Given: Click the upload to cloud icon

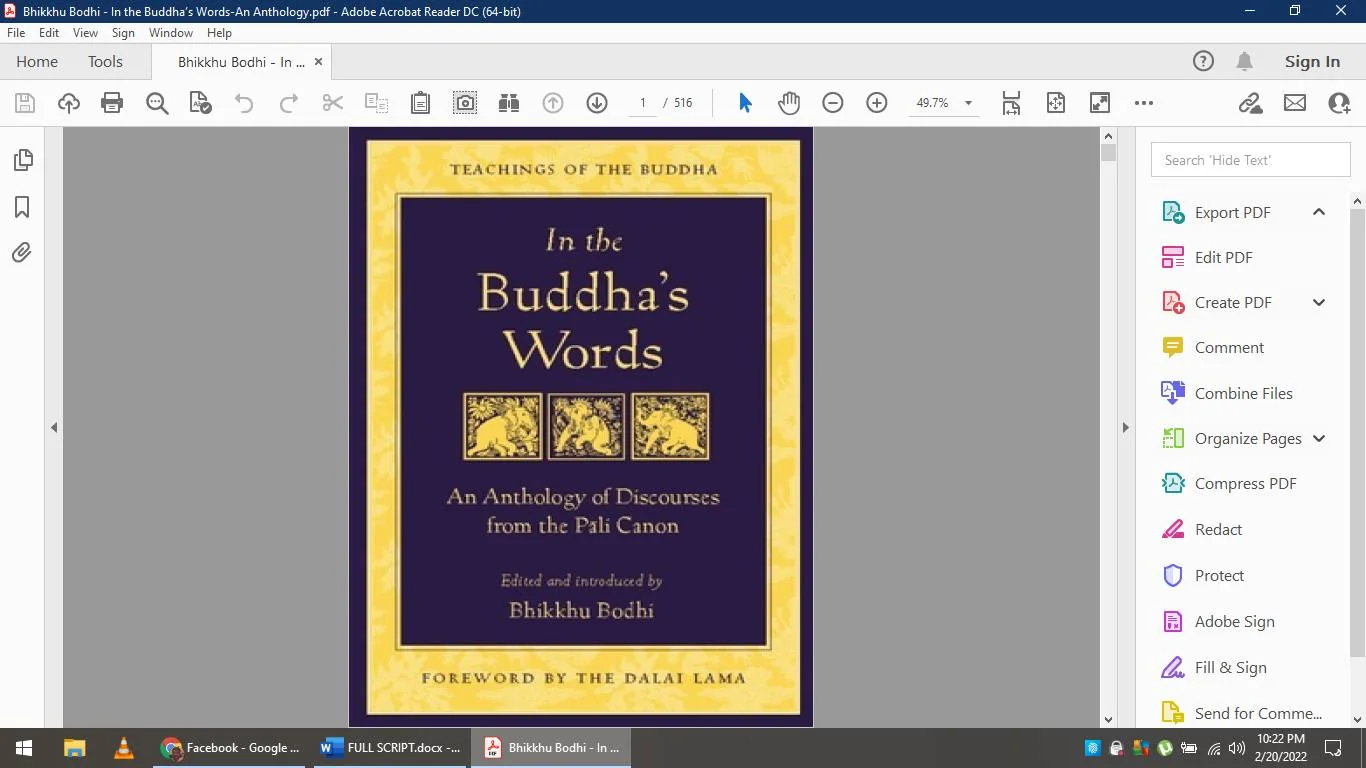Looking at the screenshot, I should pyautogui.click(x=69, y=103).
